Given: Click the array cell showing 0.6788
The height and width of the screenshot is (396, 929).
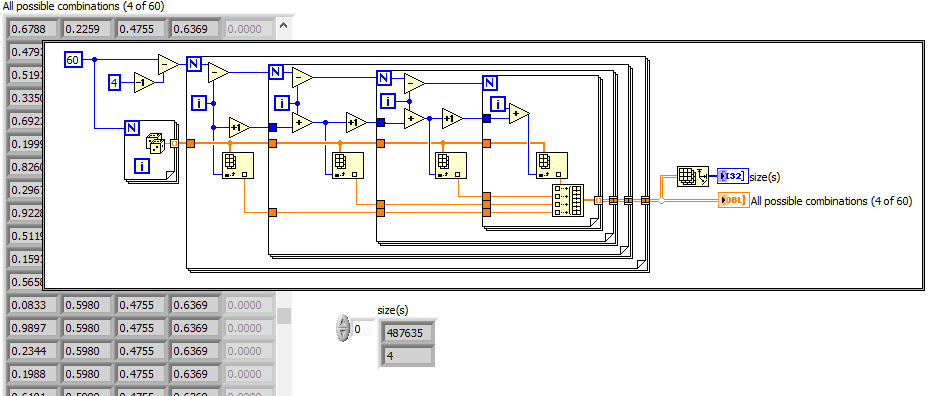Looking at the screenshot, I should click(33, 28).
